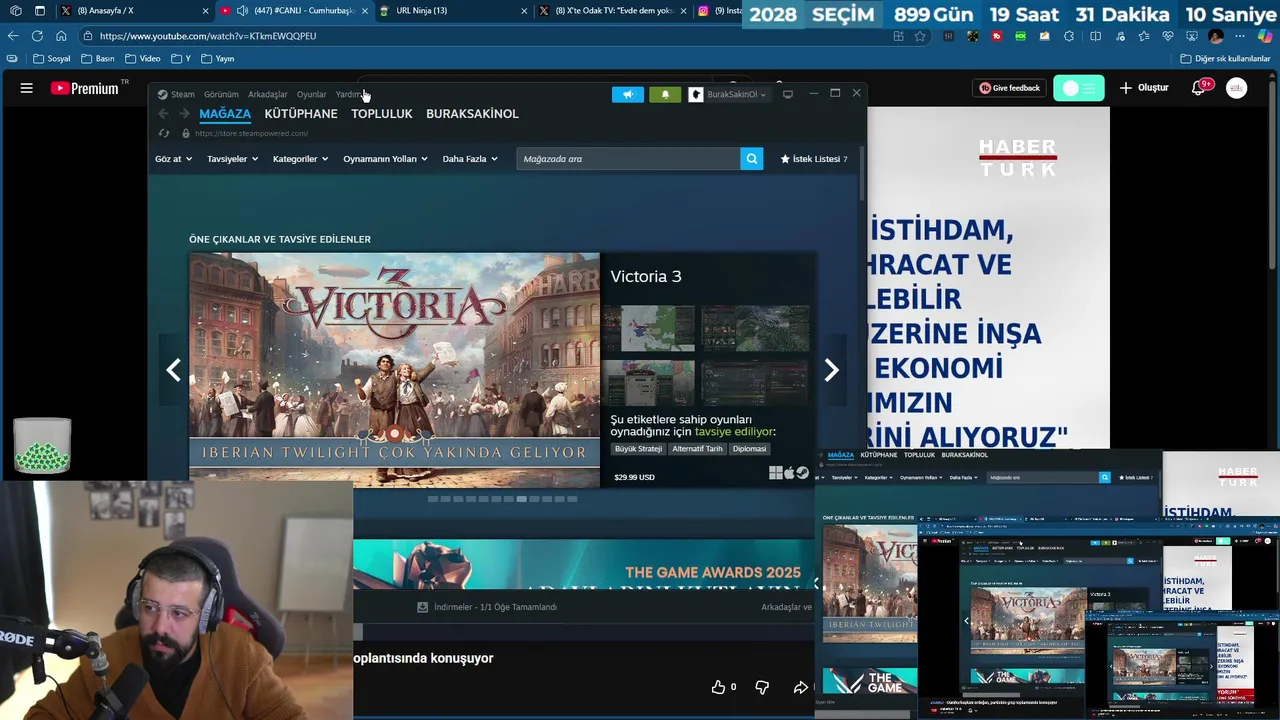Image resolution: width=1280 pixels, height=720 pixels.
Task: Open the YouTube account avatar menu
Action: tap(1237, 88)
